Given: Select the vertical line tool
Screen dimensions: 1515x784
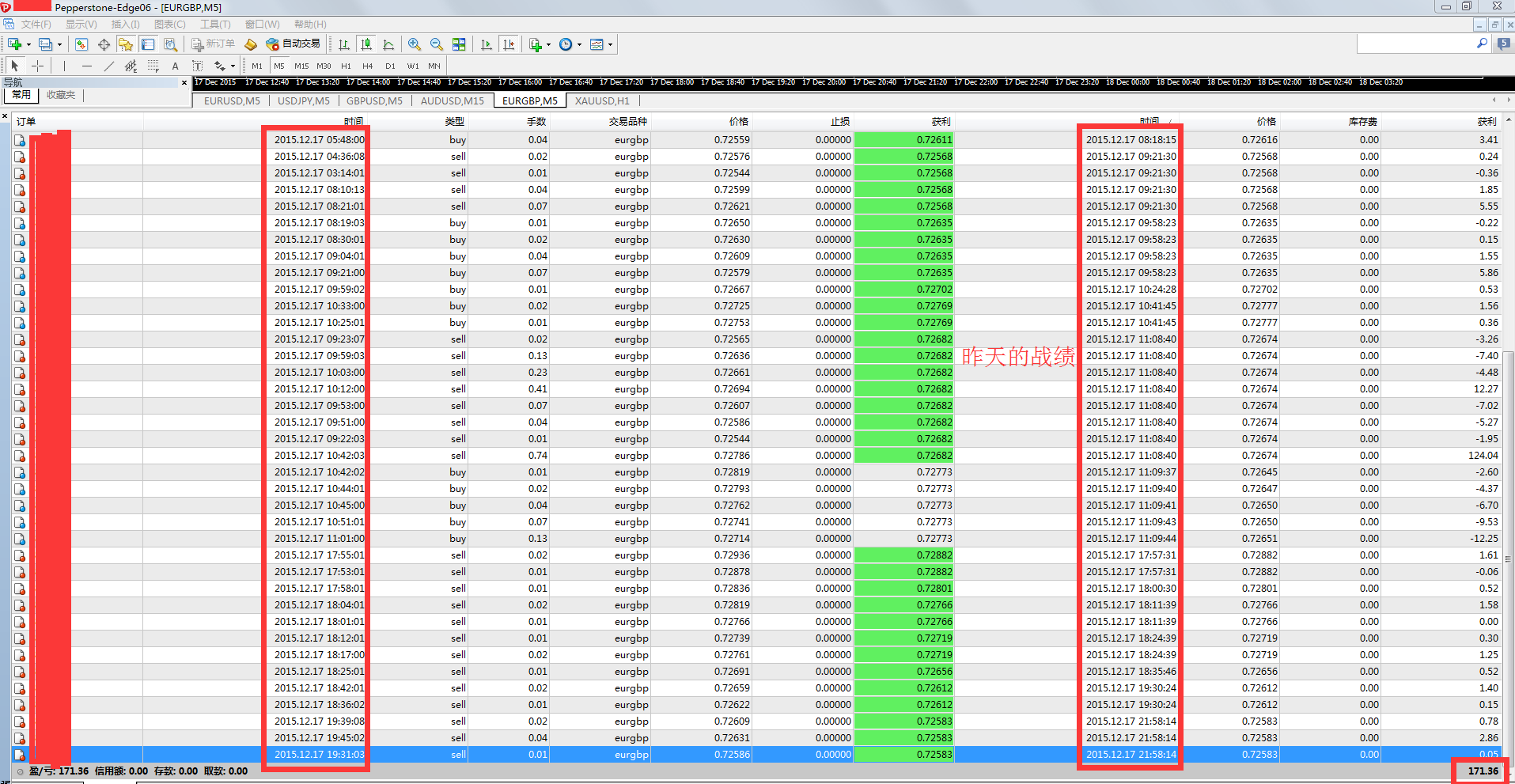Looking at the screenshot, I should click(65, 66).
